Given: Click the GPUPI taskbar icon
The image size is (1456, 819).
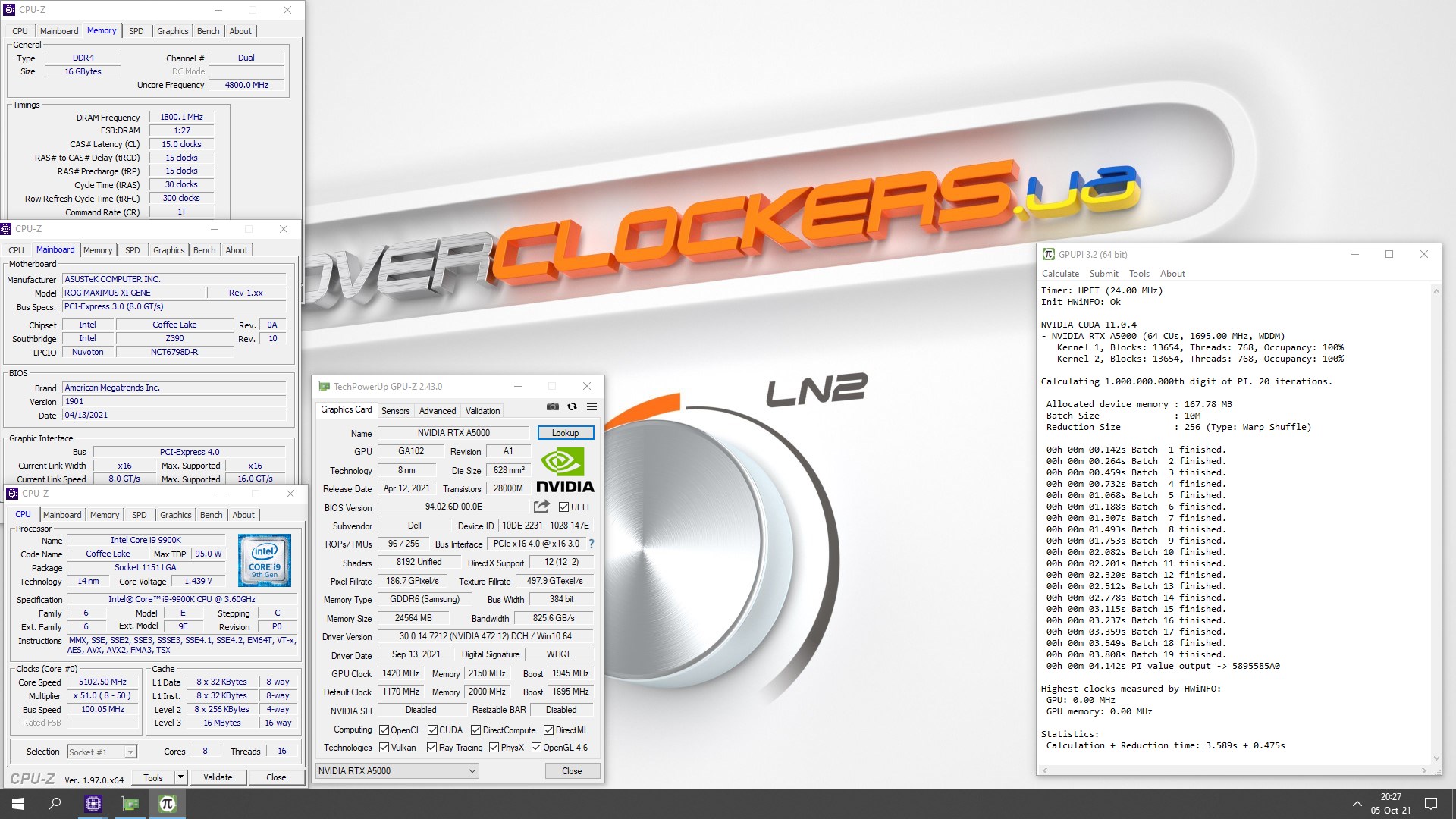Looking at the screenshot, I should (x=168, y=804).
